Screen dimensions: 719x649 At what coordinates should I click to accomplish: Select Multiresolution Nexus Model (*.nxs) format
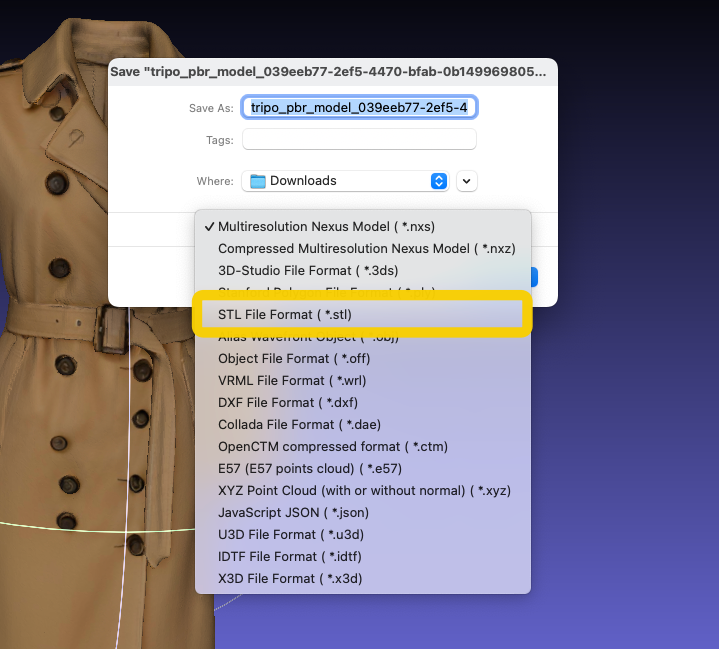363,227
